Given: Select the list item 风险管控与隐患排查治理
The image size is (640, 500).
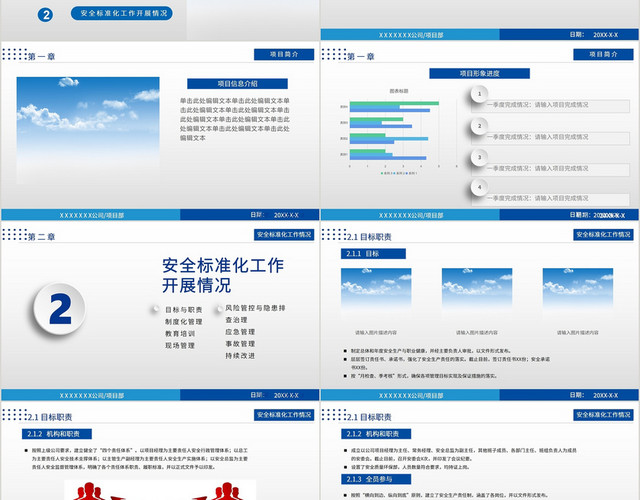Looking at the screenshot, I should tap(255, 314).
